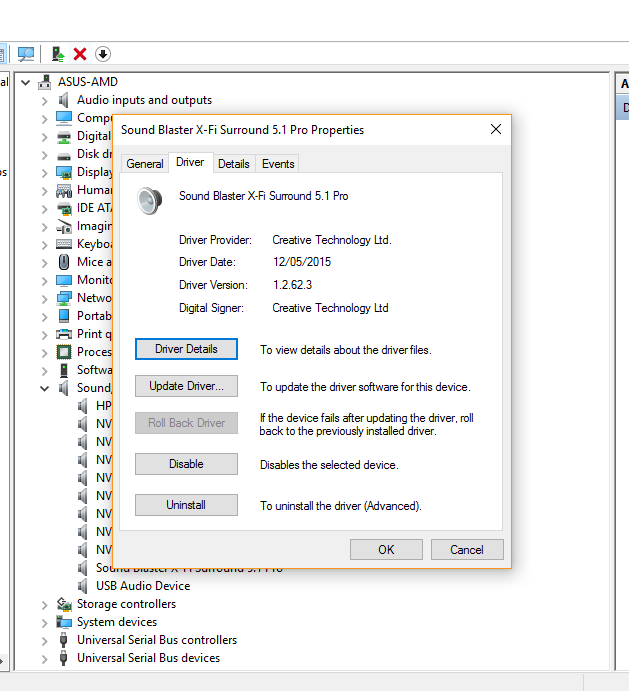
Task: Dismiss the dialog with Cancel
Action: [x=467, y=550]
